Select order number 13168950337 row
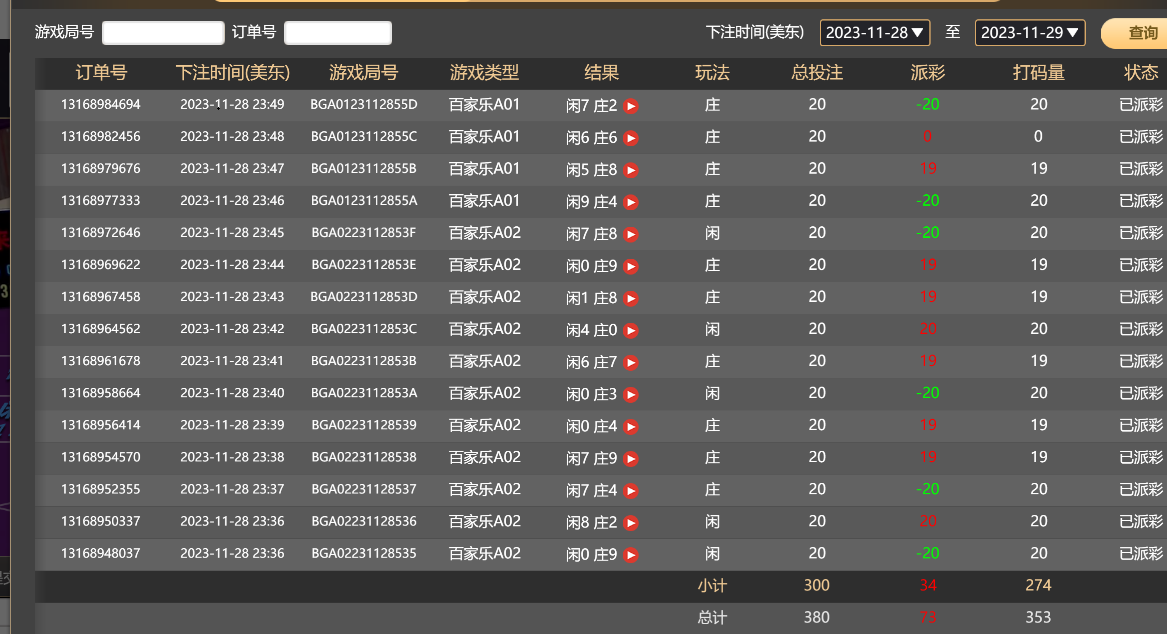This screenshot has height=634, width=1167. (x=101, y=522)
